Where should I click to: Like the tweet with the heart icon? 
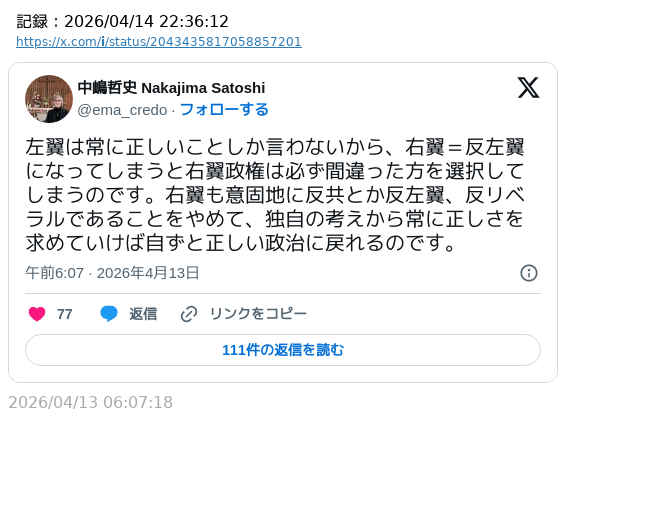37,314
